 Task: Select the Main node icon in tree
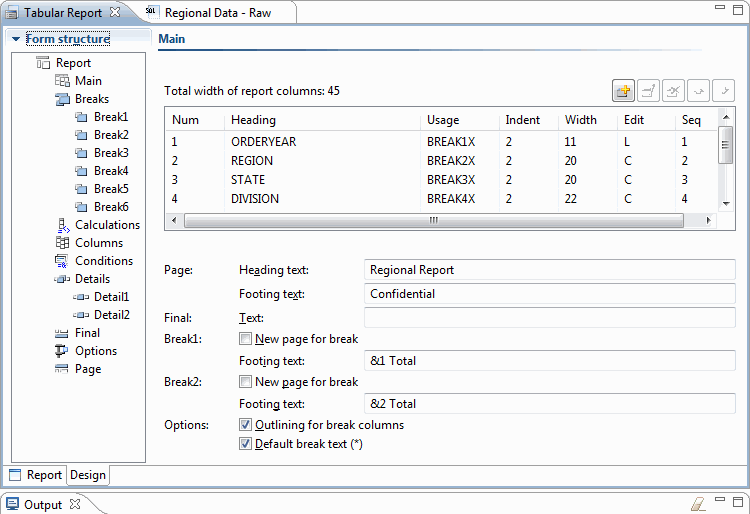point(62,81)
